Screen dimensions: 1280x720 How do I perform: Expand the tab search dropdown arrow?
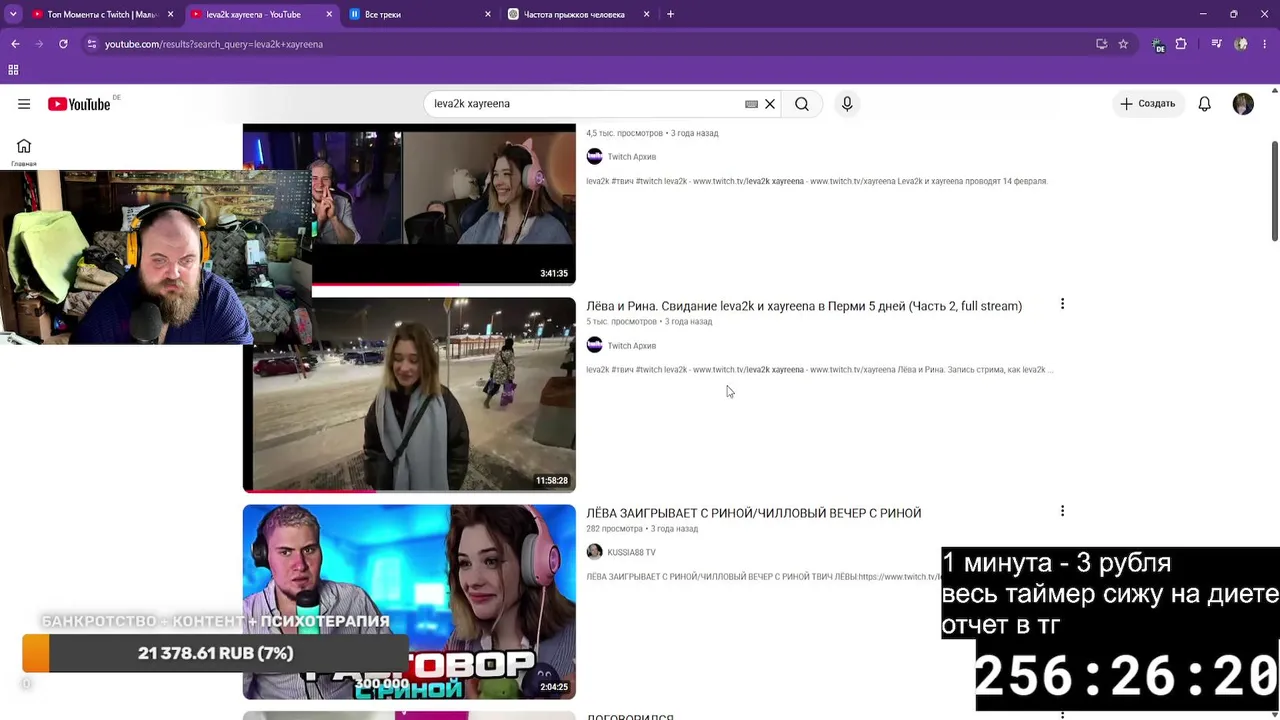(x=13, y=14)
